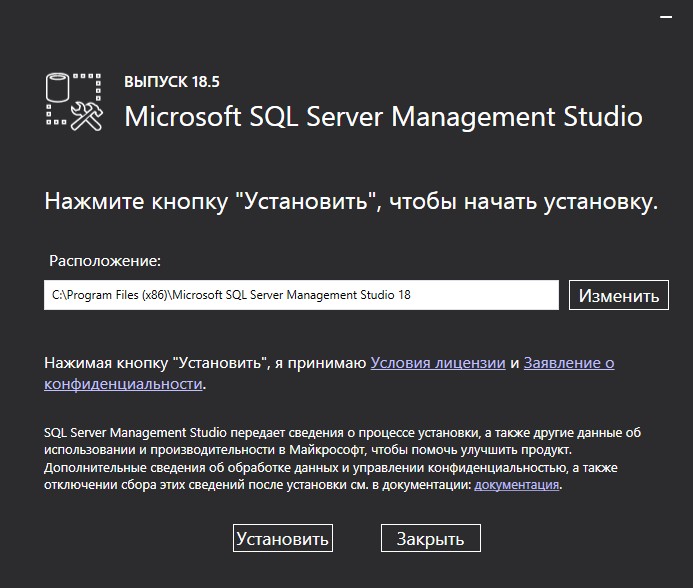Click the ВЫПУСК 18.5 version text
Screen dimensions: 693x588
pos(172,82)
